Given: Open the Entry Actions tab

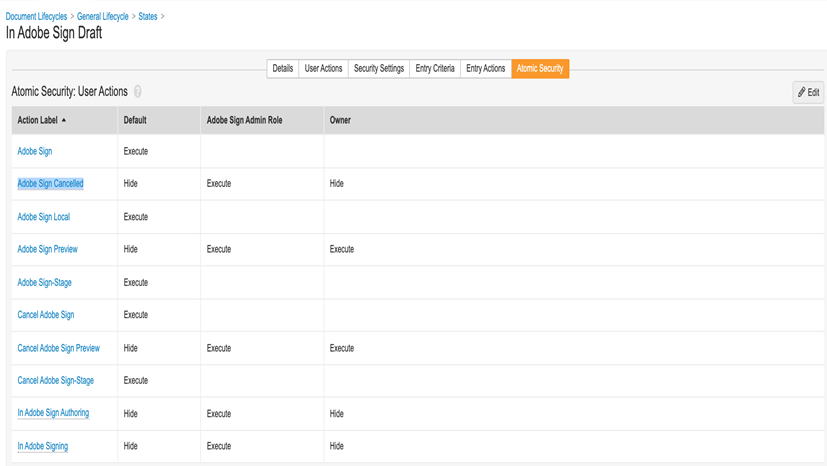Looking at the screenshot, I should click(486, 69).
